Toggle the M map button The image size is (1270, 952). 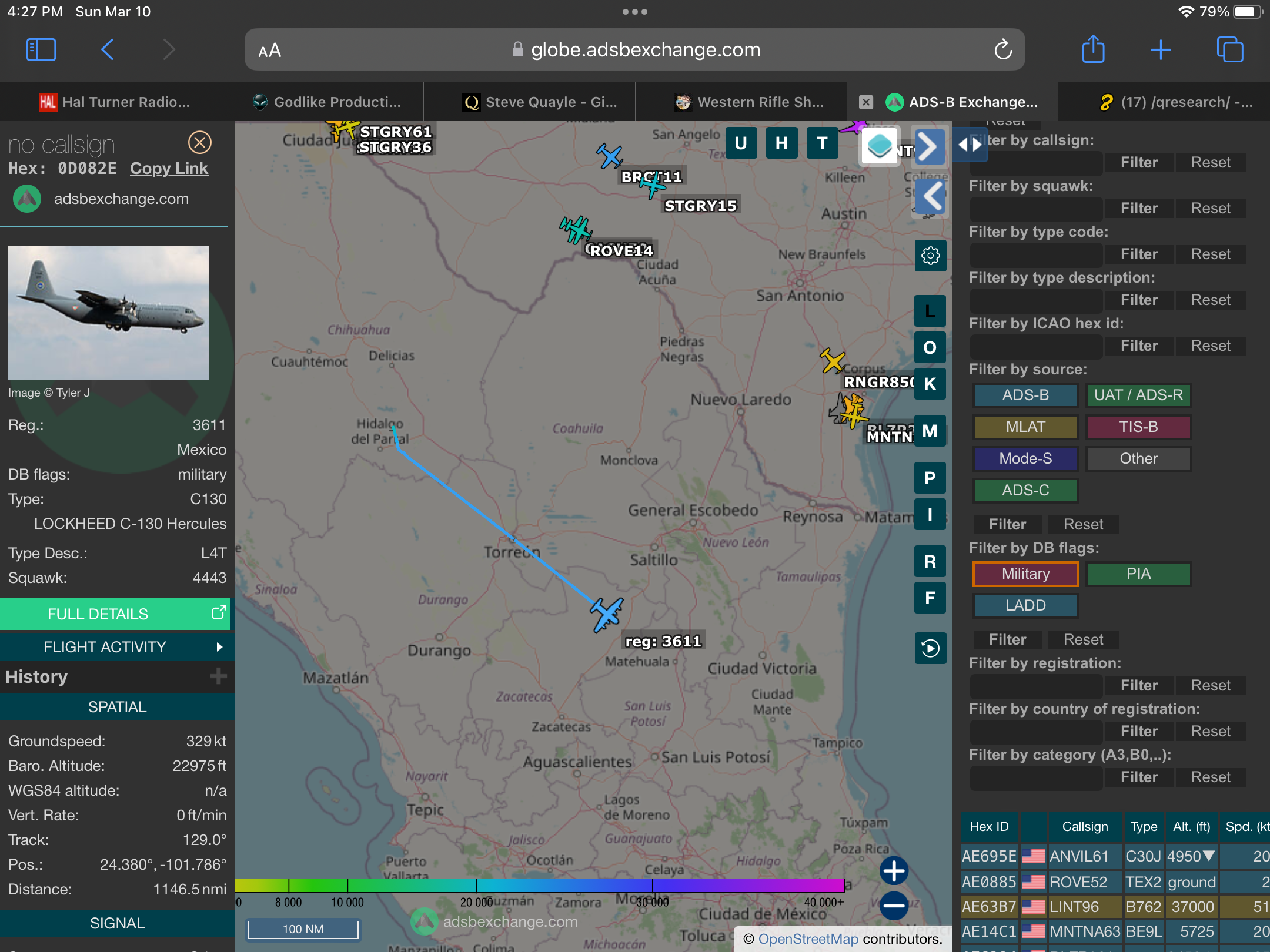[x=930, y=431]
